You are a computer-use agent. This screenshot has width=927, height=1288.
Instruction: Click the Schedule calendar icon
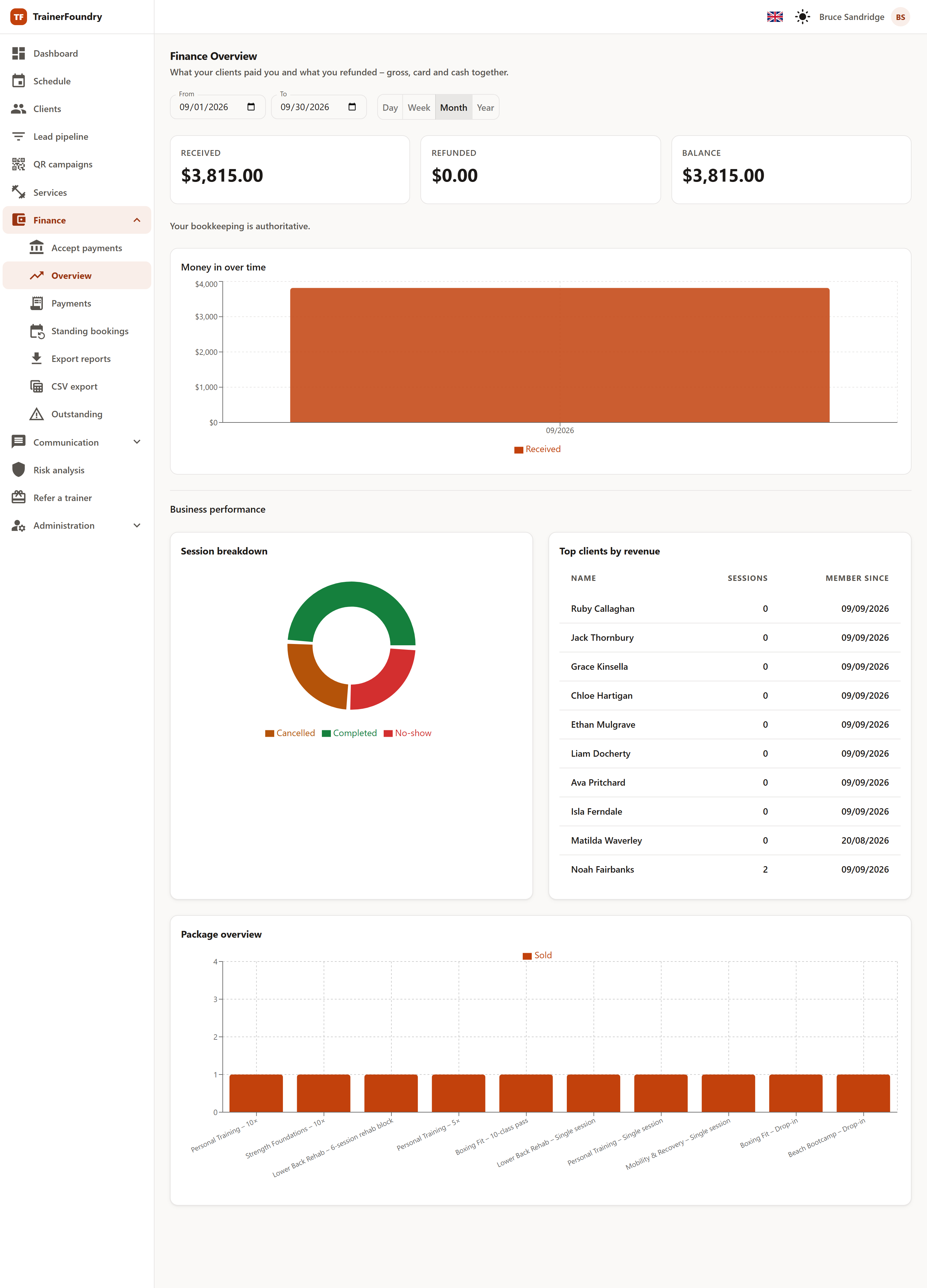coord(19,81)
